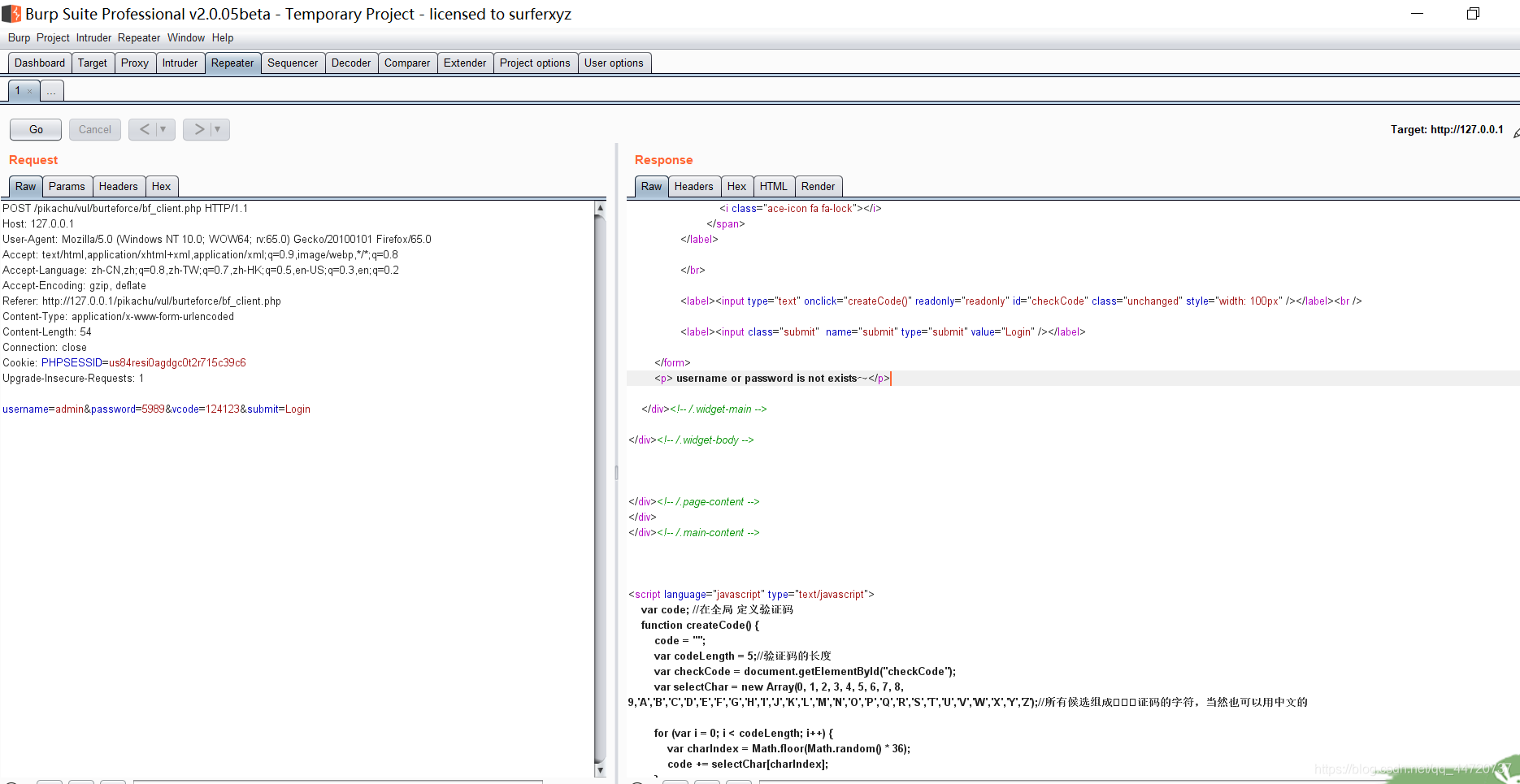The image size is (1520, 784).
Task: Click the Cancel button
Action: tap(95, 129)
